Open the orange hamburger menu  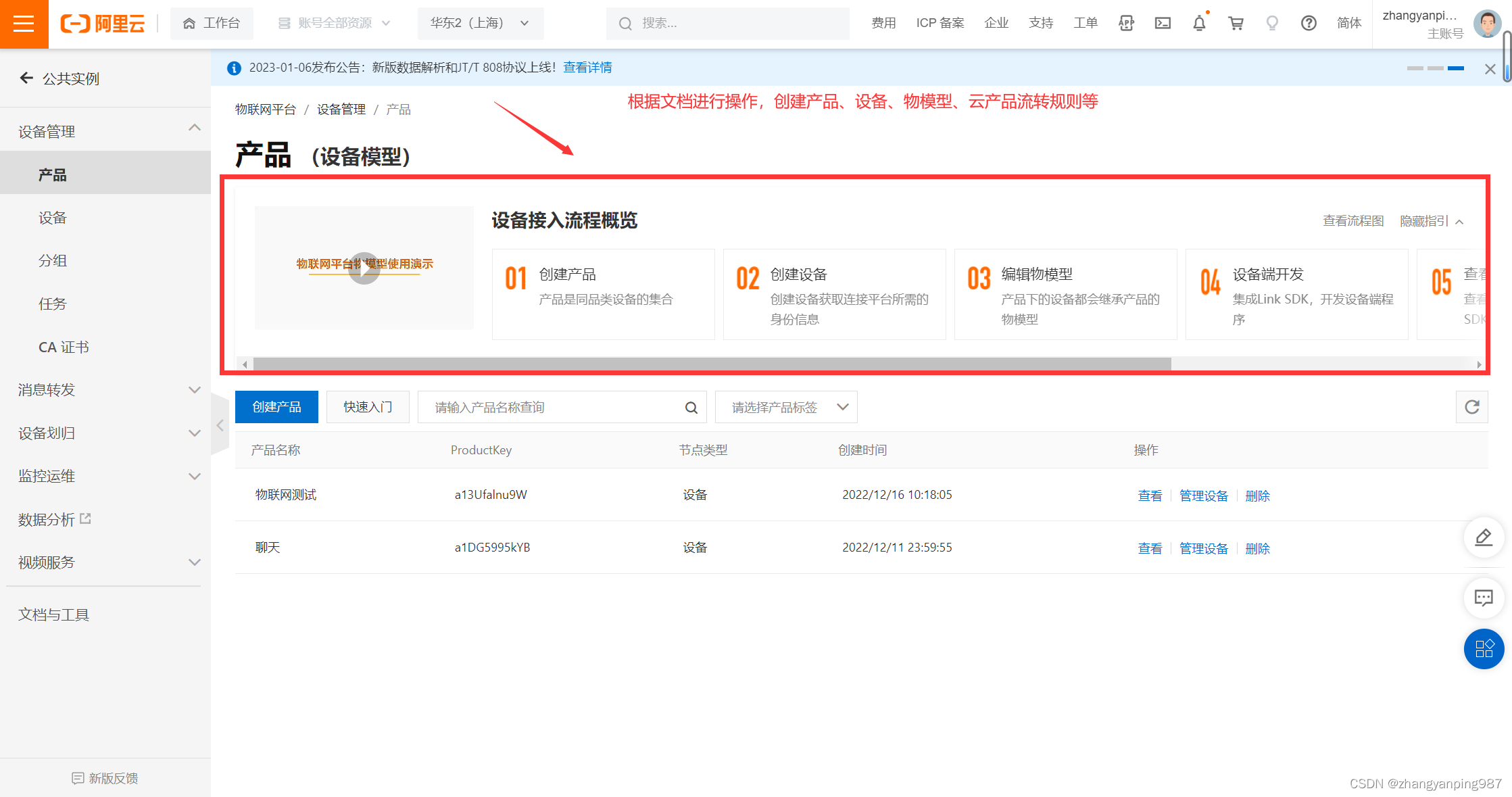click(24, 24)
